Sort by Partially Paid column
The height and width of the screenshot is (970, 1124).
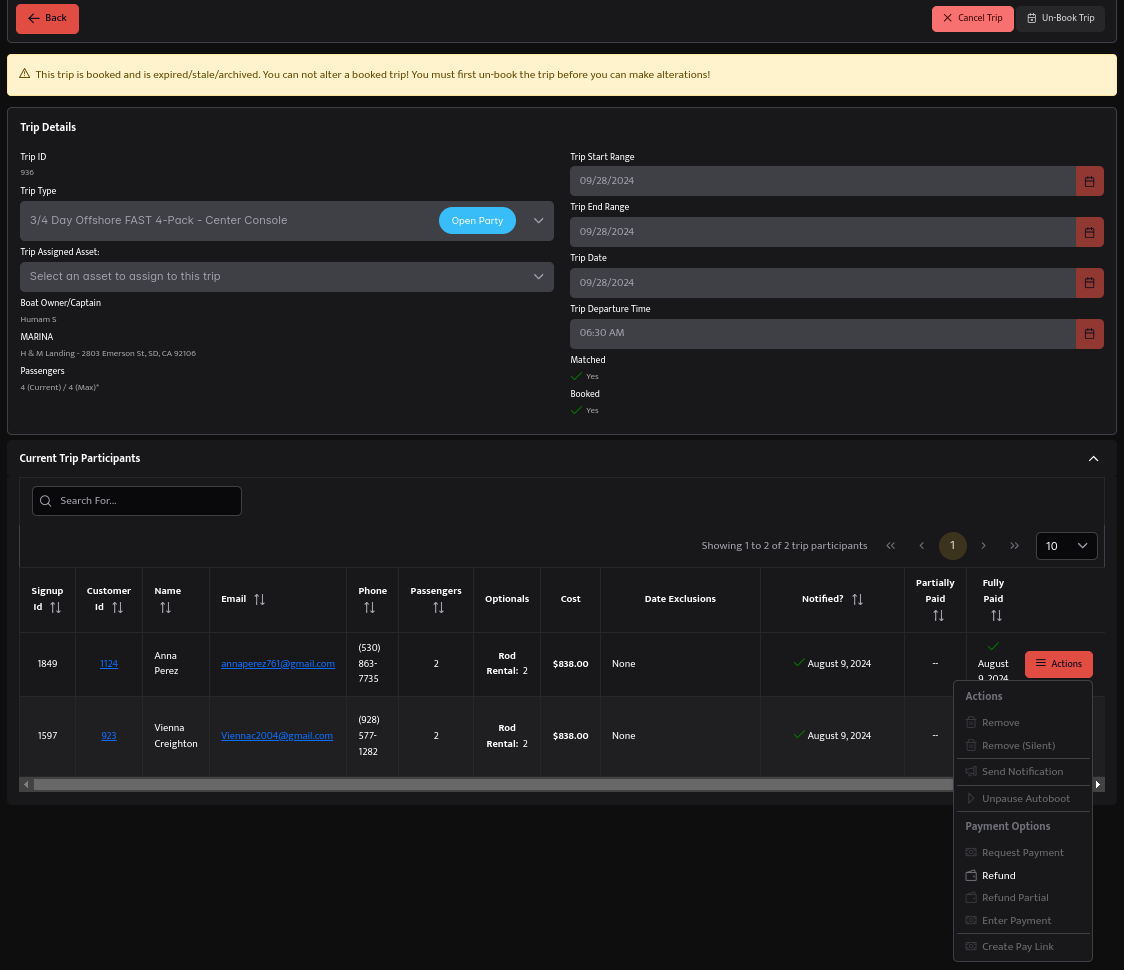tap(938, 616)
